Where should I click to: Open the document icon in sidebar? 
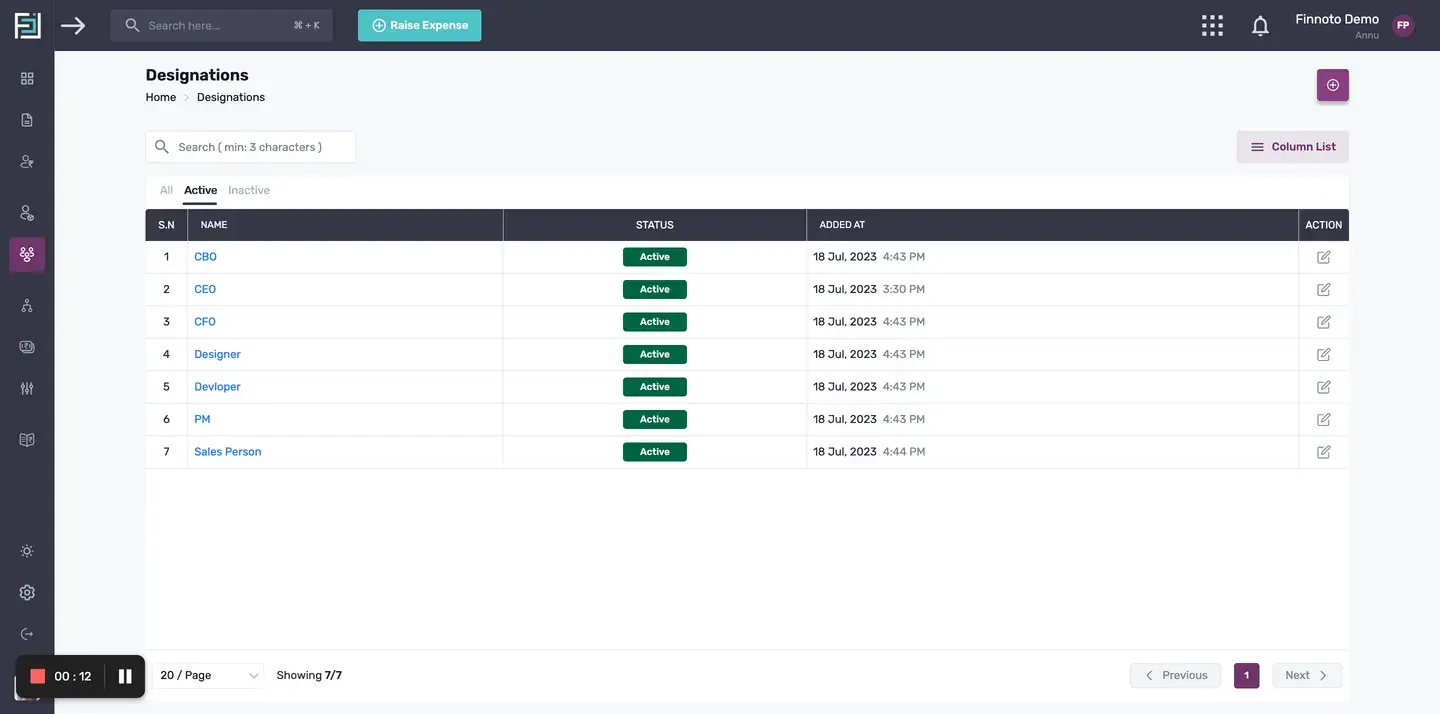[27, 120]
